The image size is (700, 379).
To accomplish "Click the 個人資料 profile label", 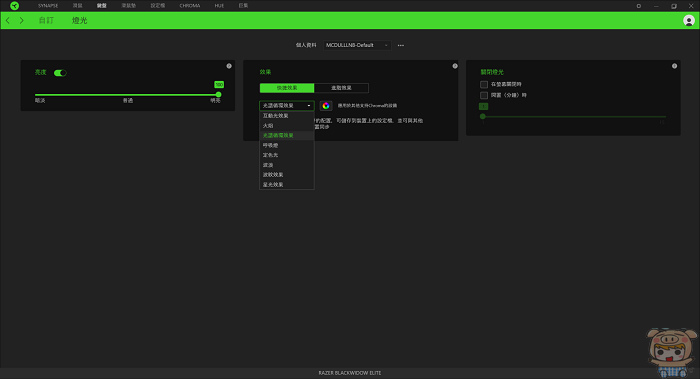I will tap(306, 45).
